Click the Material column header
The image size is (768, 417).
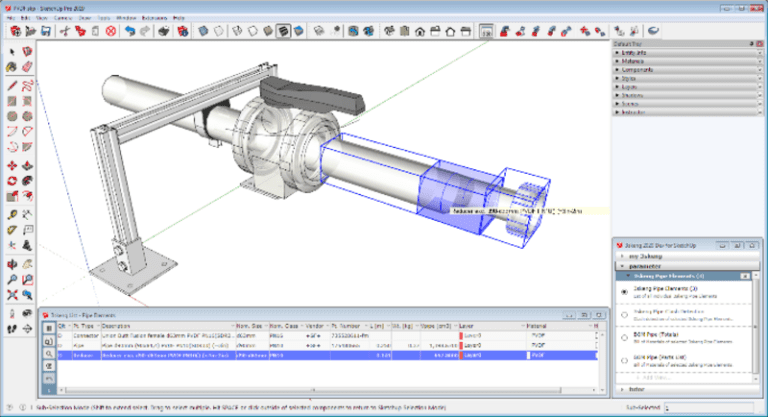click(x=559, y=326)
